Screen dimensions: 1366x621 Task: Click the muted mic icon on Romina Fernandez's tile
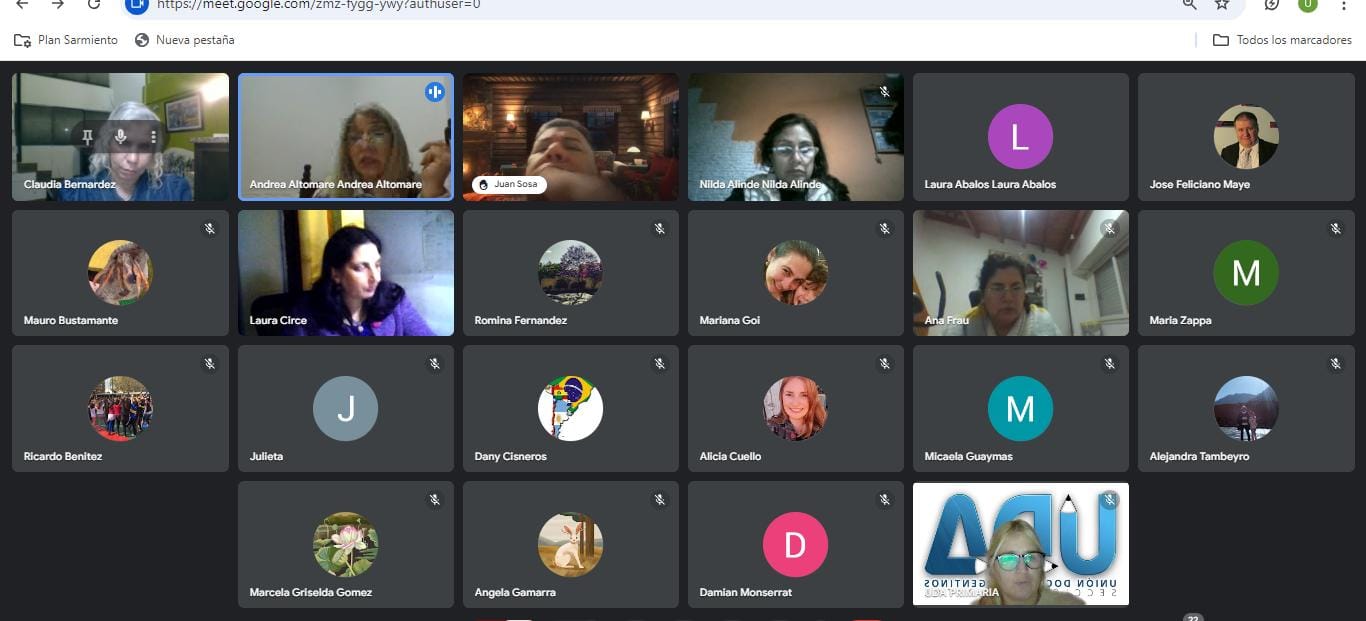[659, 228]
